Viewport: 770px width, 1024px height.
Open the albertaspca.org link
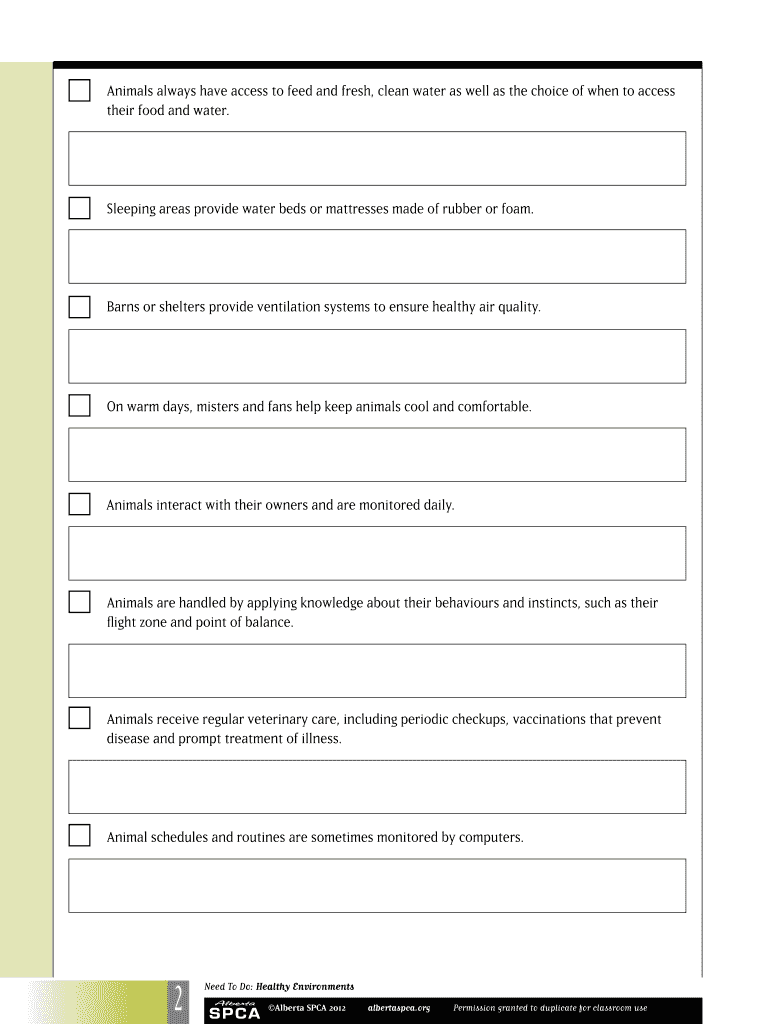[399, 1008]
